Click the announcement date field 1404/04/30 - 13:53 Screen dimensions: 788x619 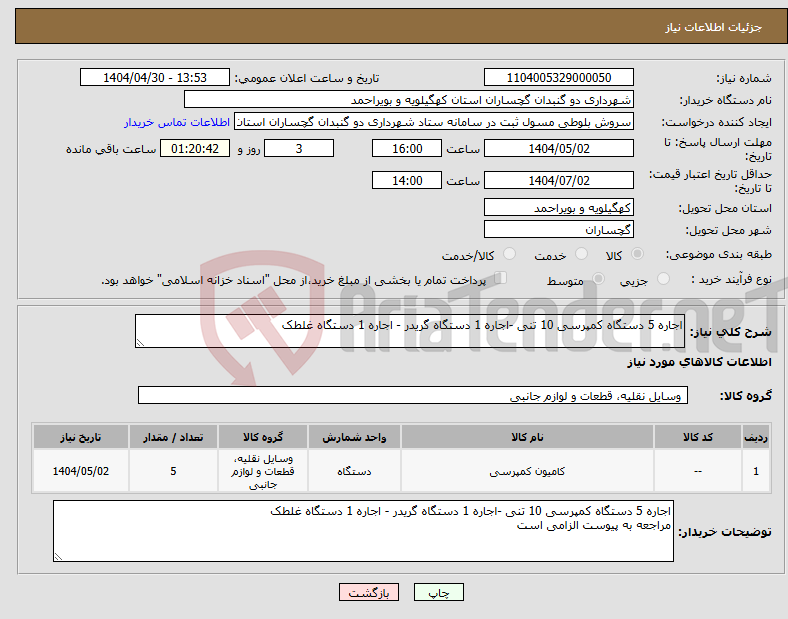click(155, 78)
